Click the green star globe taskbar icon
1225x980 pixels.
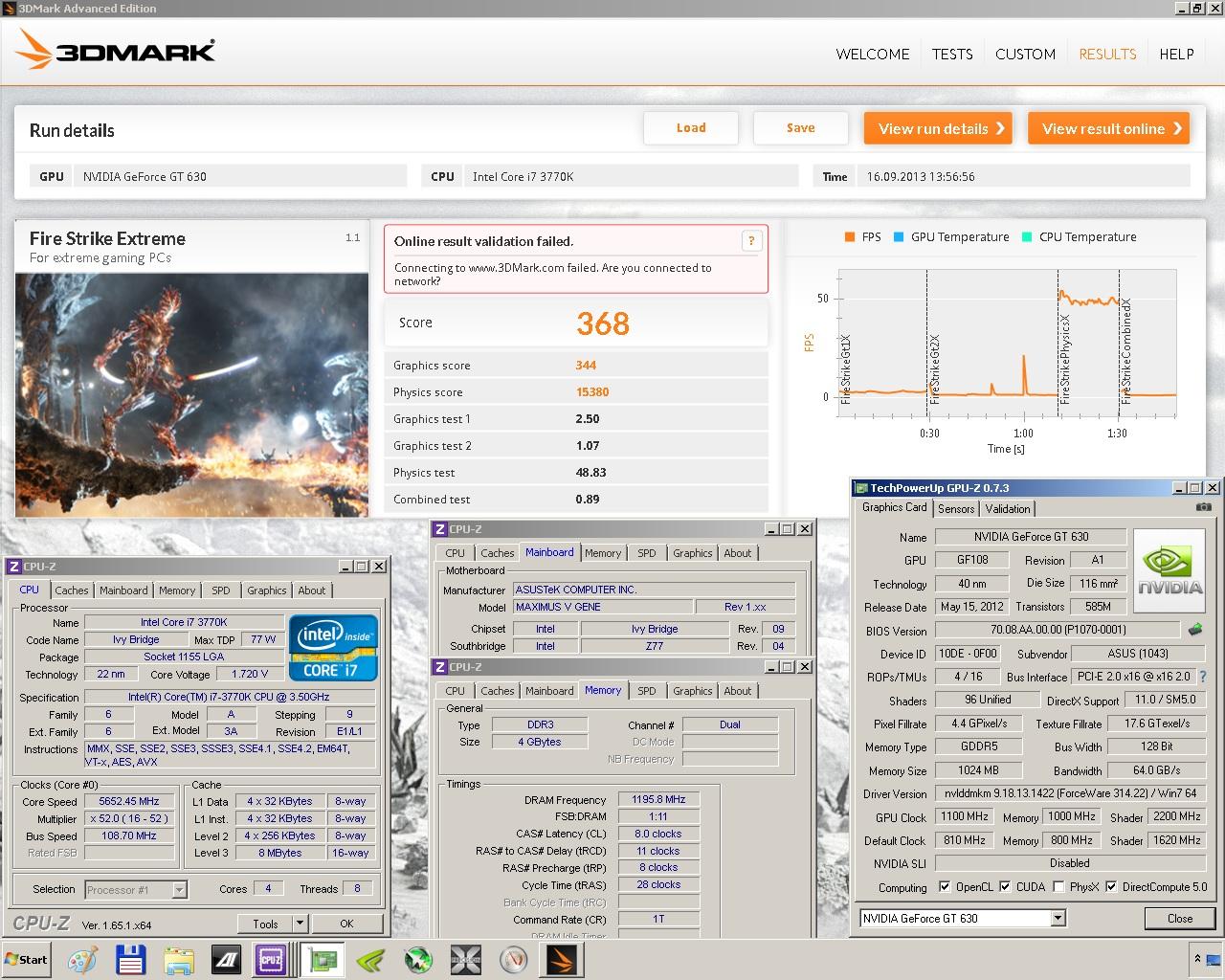pos(418,960)
